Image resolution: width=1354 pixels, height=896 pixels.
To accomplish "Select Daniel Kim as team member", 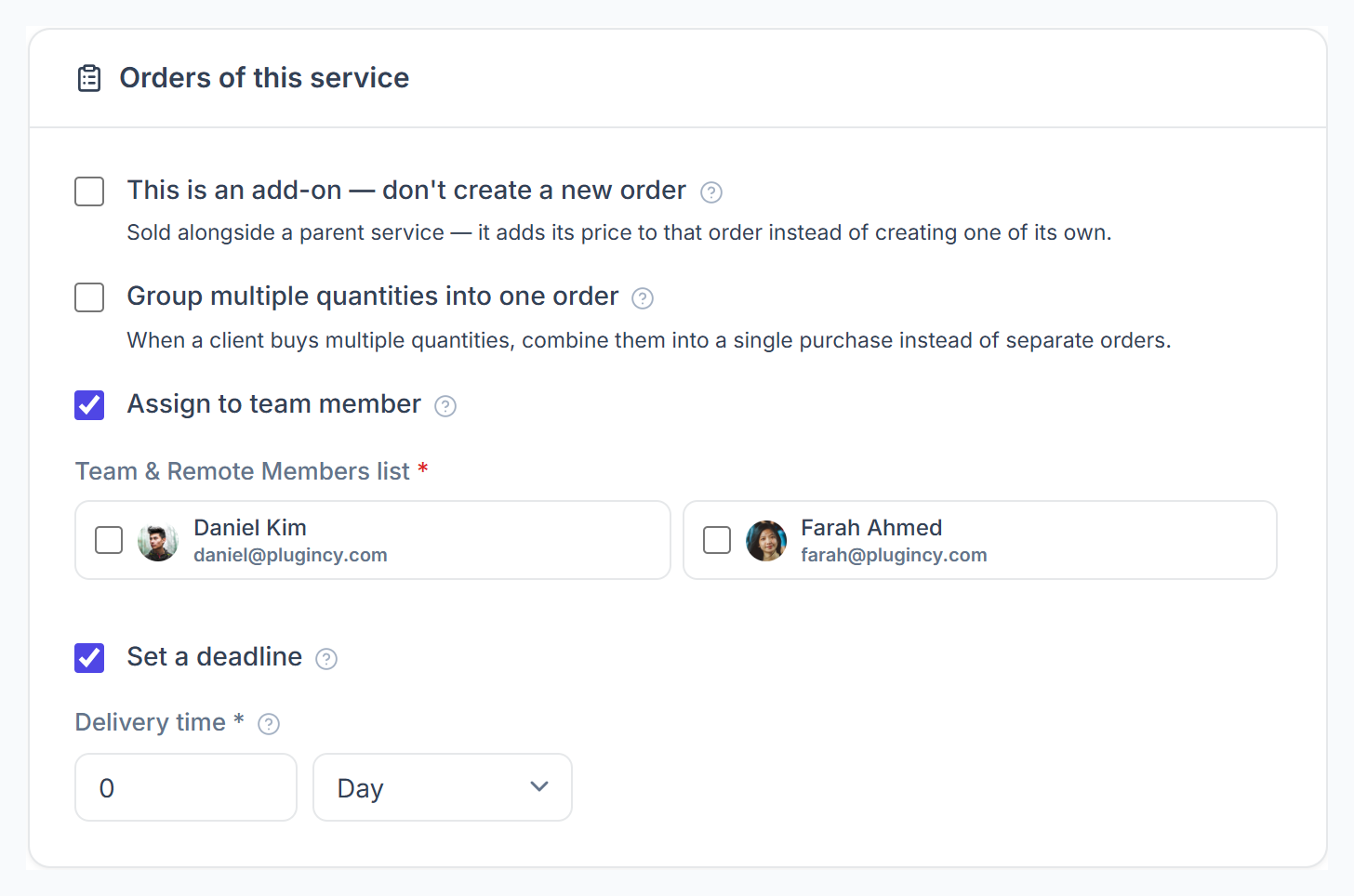I will 109,540.
